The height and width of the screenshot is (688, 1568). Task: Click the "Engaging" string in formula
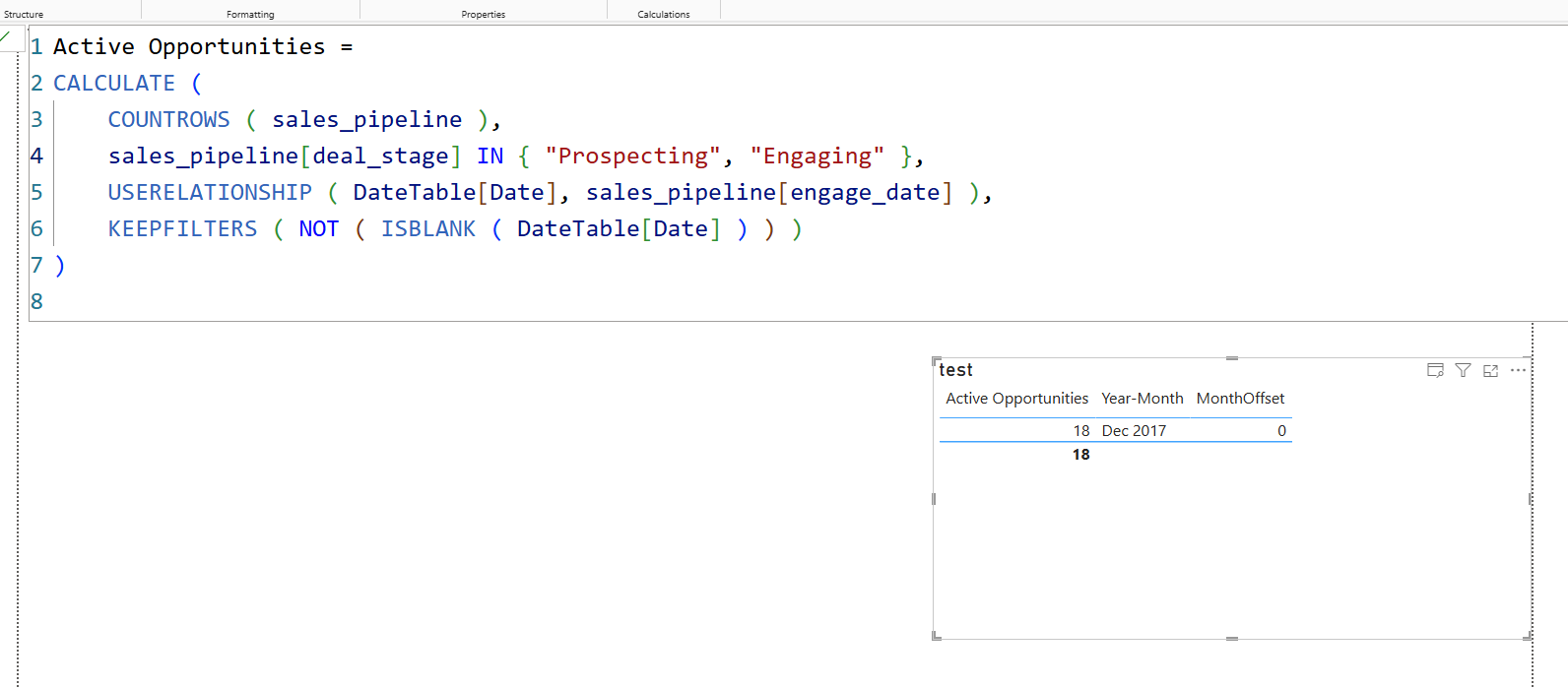pos(817,156)
